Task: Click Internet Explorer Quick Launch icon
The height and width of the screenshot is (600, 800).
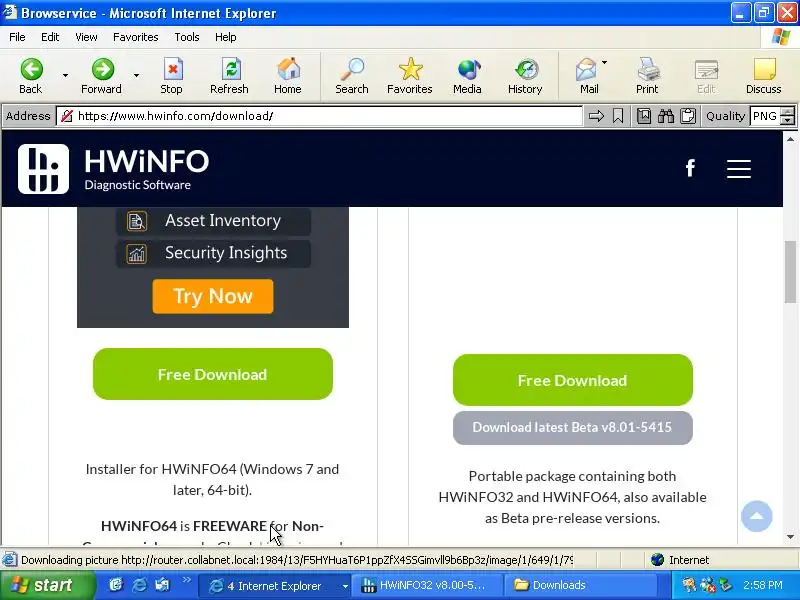Action: (139, 585)
